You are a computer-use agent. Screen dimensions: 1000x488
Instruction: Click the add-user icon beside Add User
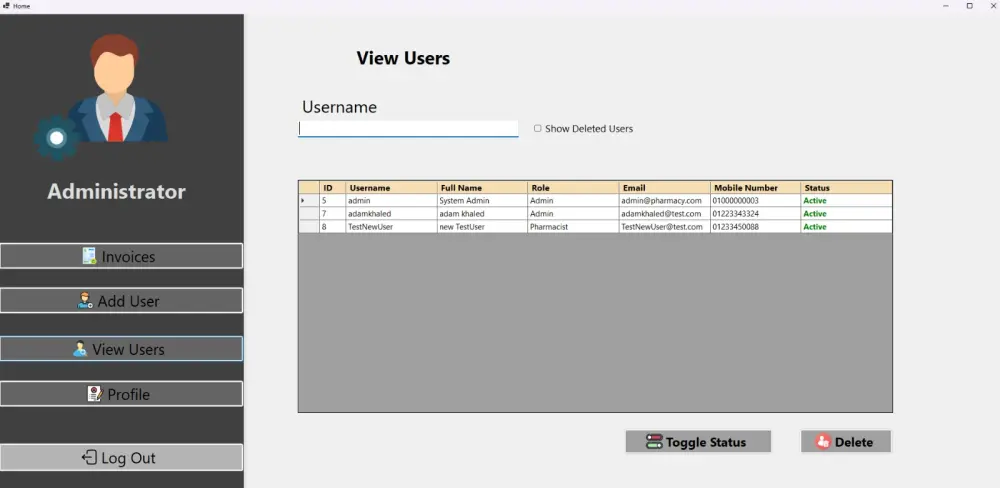[x=85, y=300]
